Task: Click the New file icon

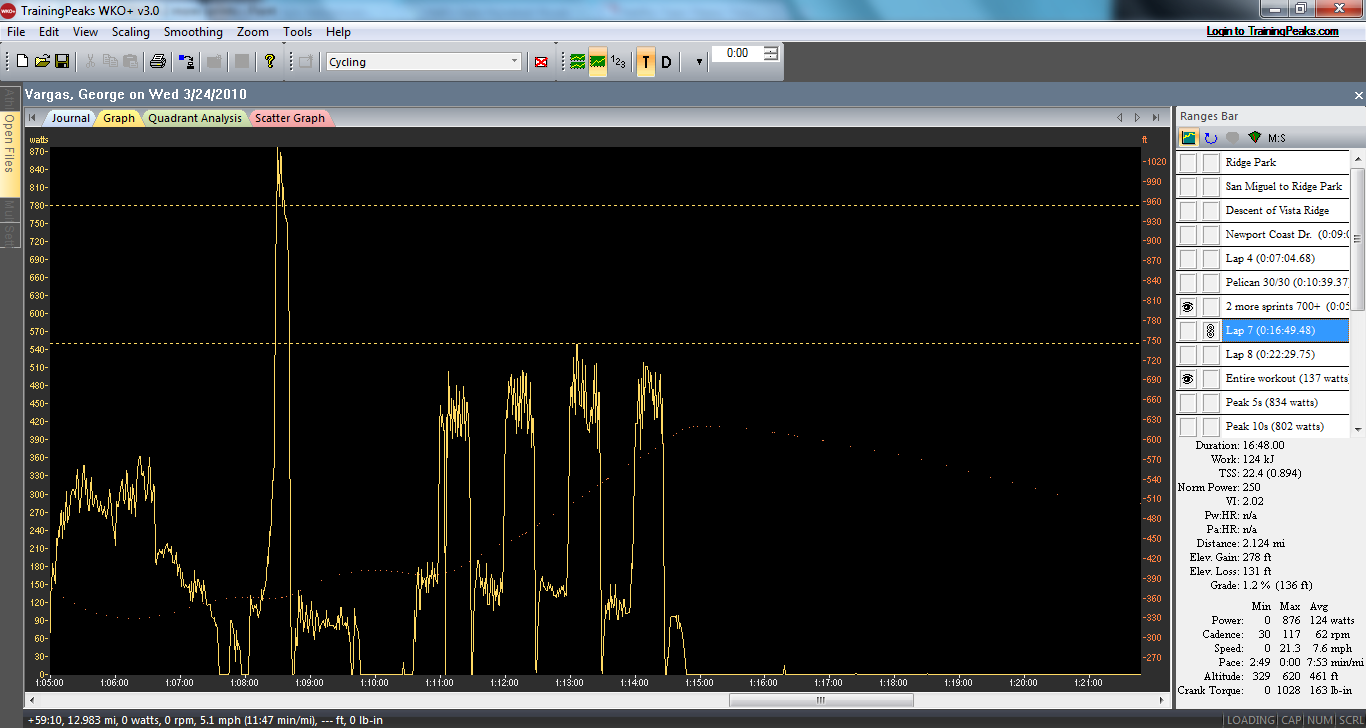Action: click(22, 62)
